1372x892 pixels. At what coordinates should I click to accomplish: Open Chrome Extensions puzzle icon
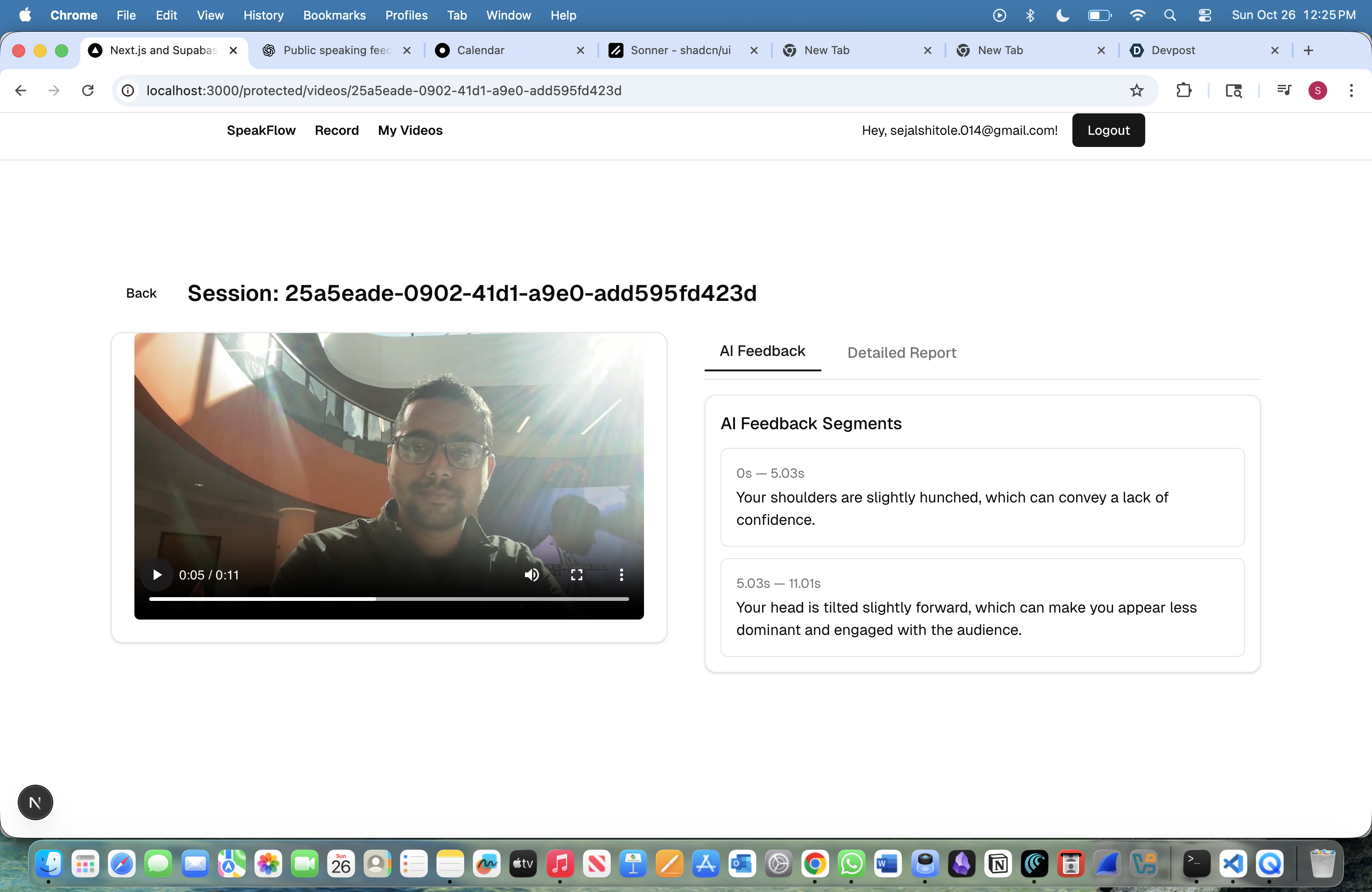[x=1183, y=91]
